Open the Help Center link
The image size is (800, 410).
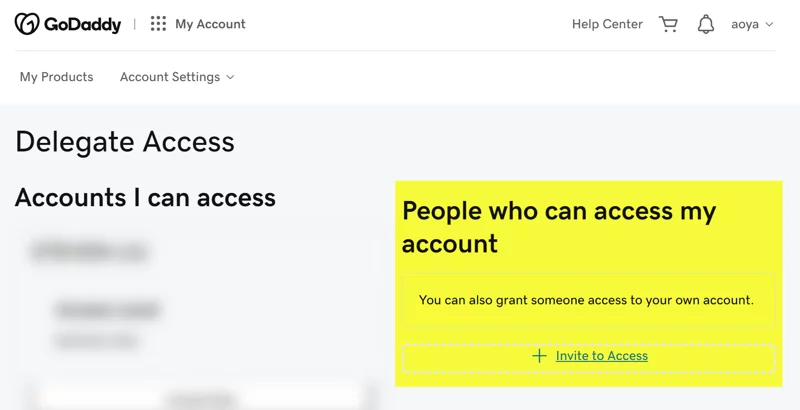tap(607, 24)
